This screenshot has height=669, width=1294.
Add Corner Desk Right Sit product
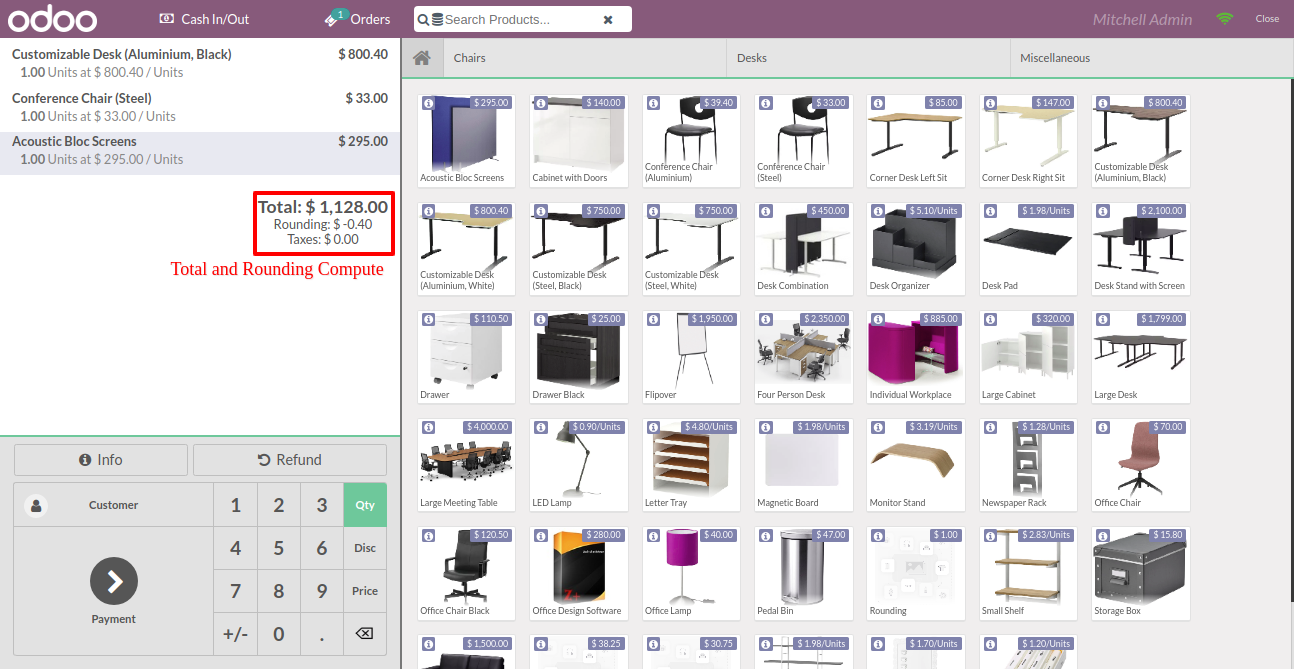[x=1028, y=141]
